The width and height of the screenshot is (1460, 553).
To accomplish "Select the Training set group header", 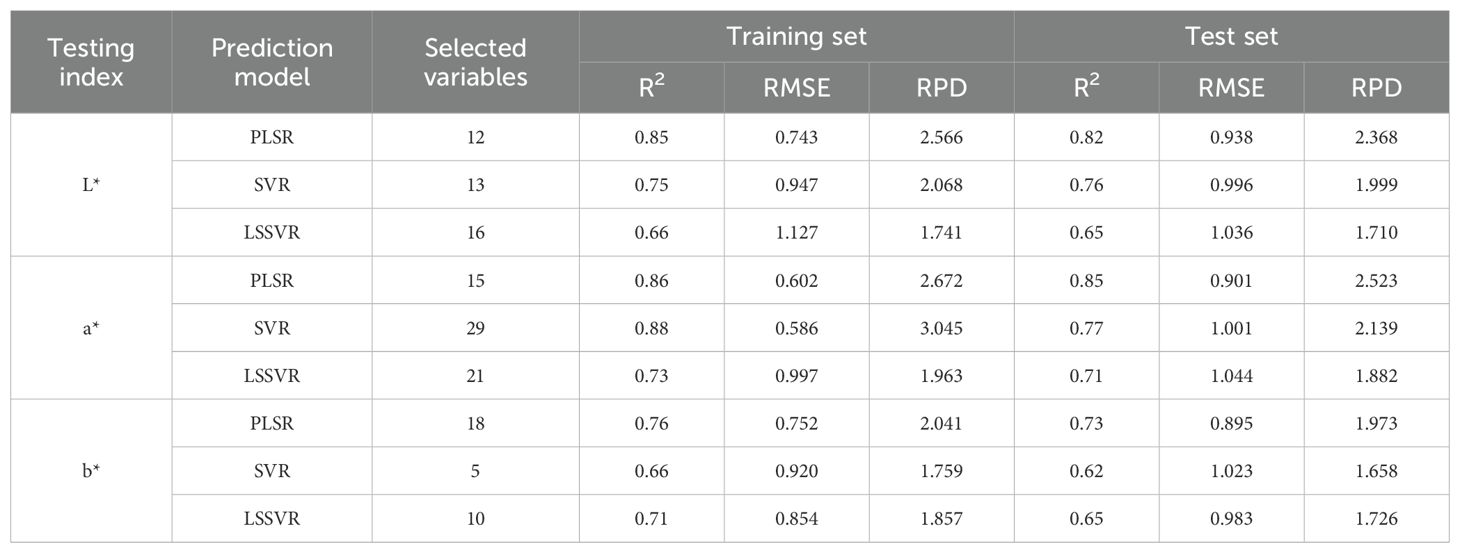I will [x=796, y=37].
